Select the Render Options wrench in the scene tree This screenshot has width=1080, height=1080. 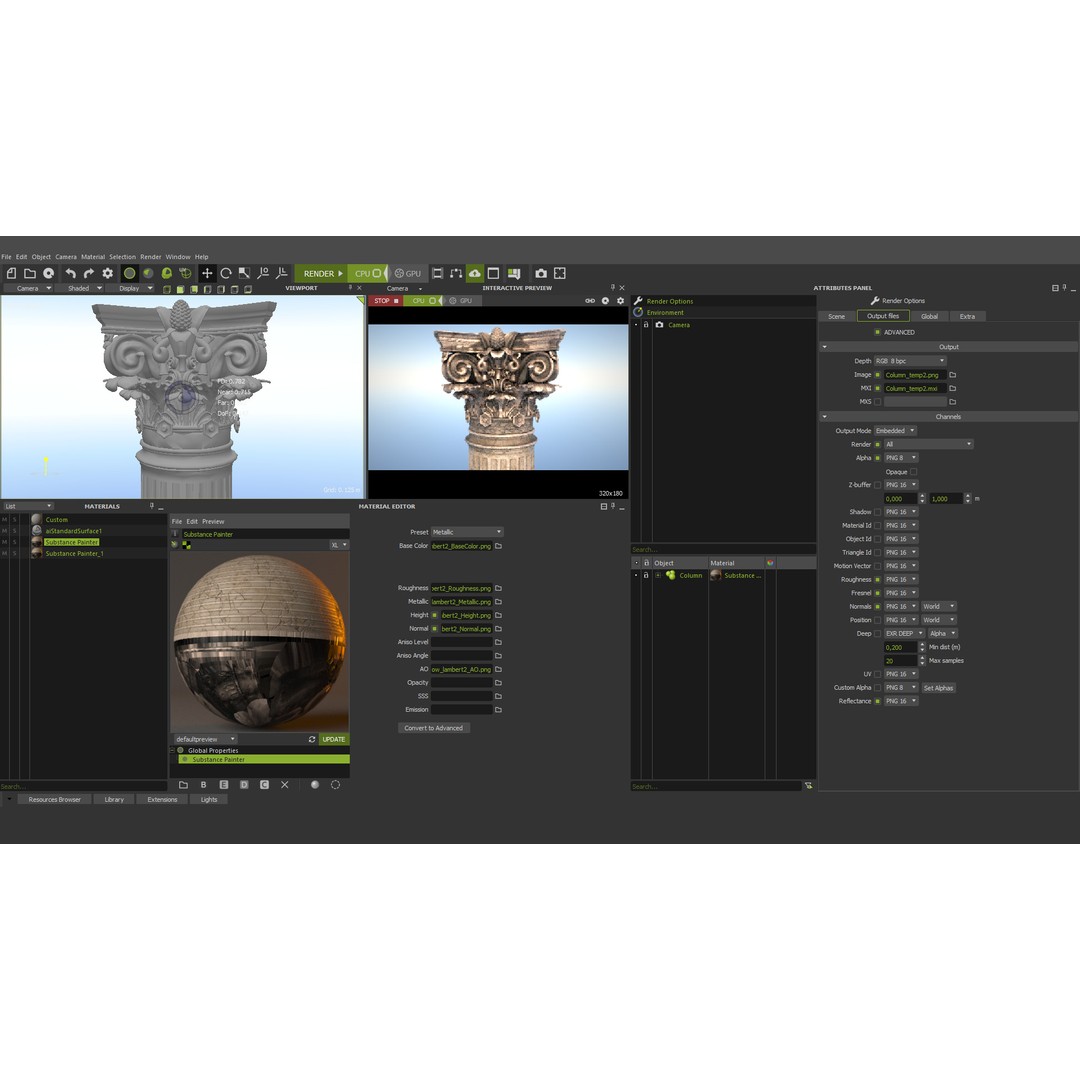click(639, 301)
